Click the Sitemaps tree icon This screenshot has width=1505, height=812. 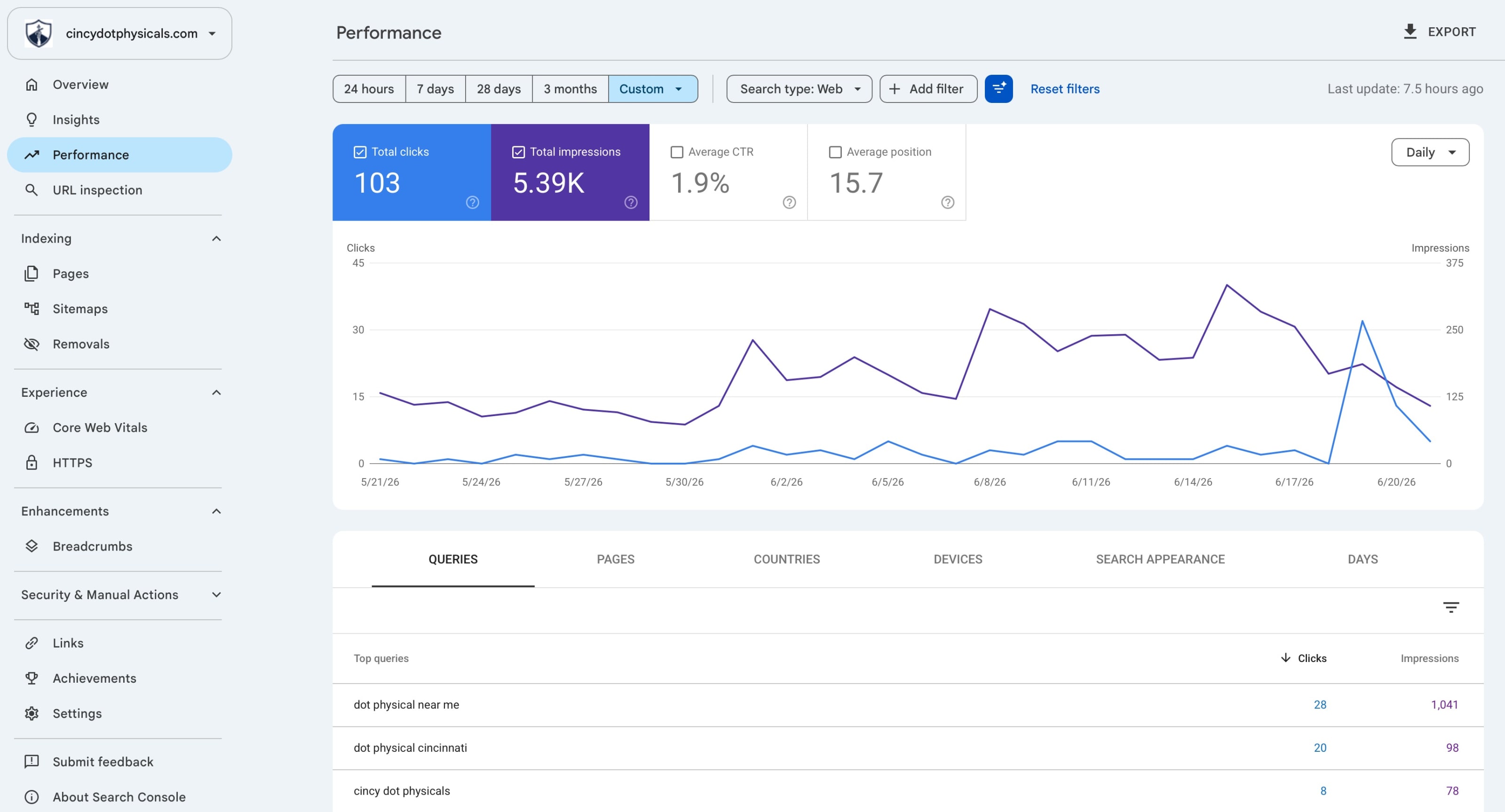[32, 308]
